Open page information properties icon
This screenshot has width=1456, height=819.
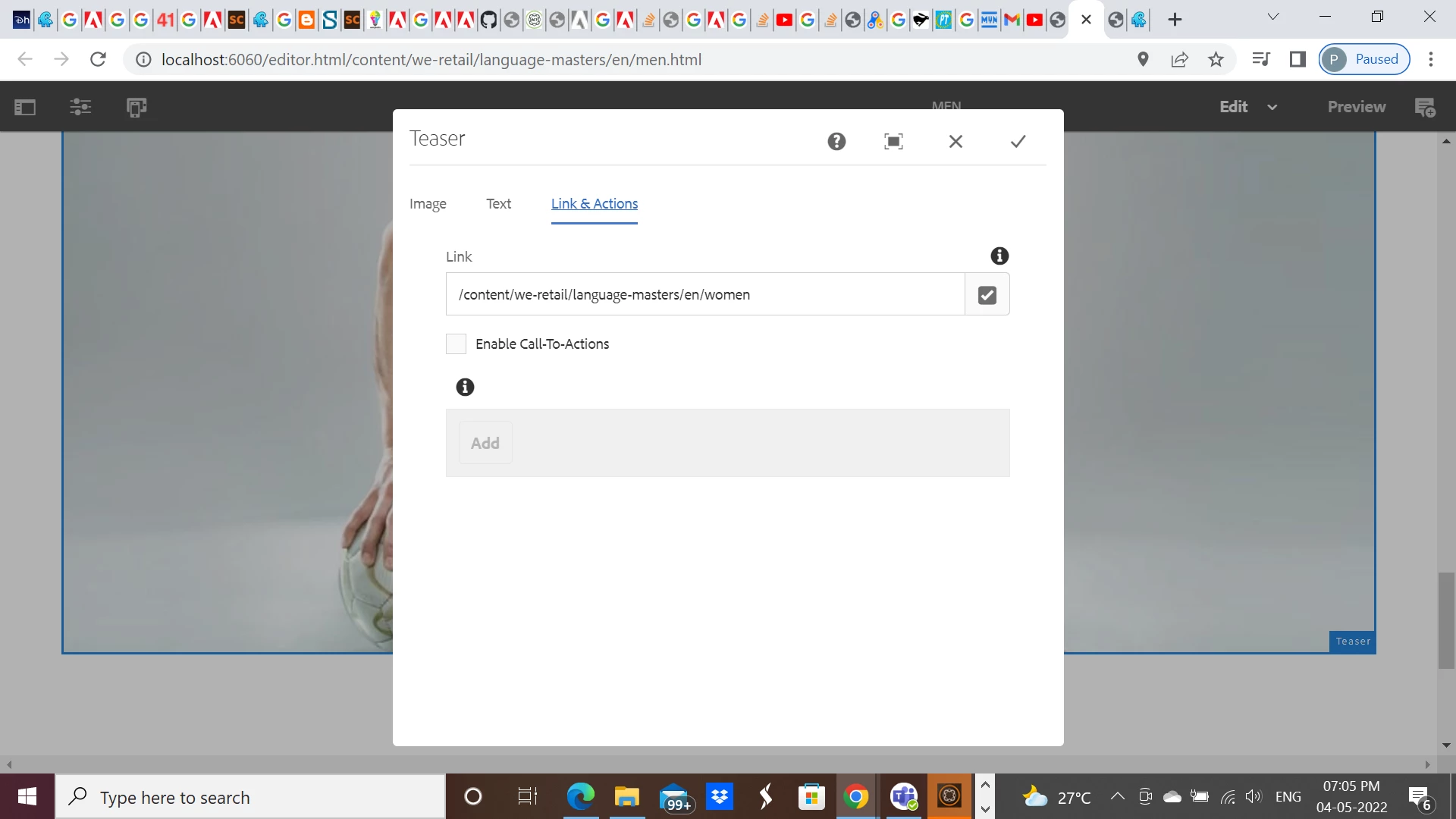[80, 107]
